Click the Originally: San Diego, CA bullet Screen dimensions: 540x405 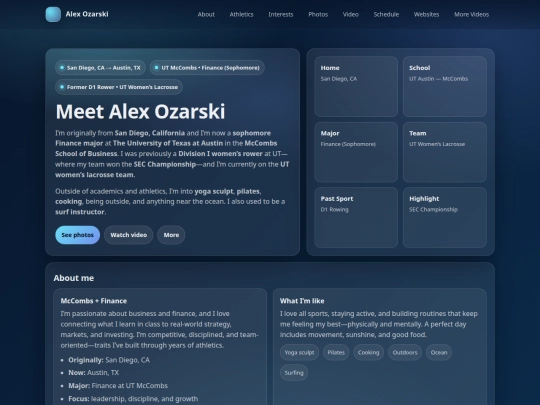(x=109, y=360)
